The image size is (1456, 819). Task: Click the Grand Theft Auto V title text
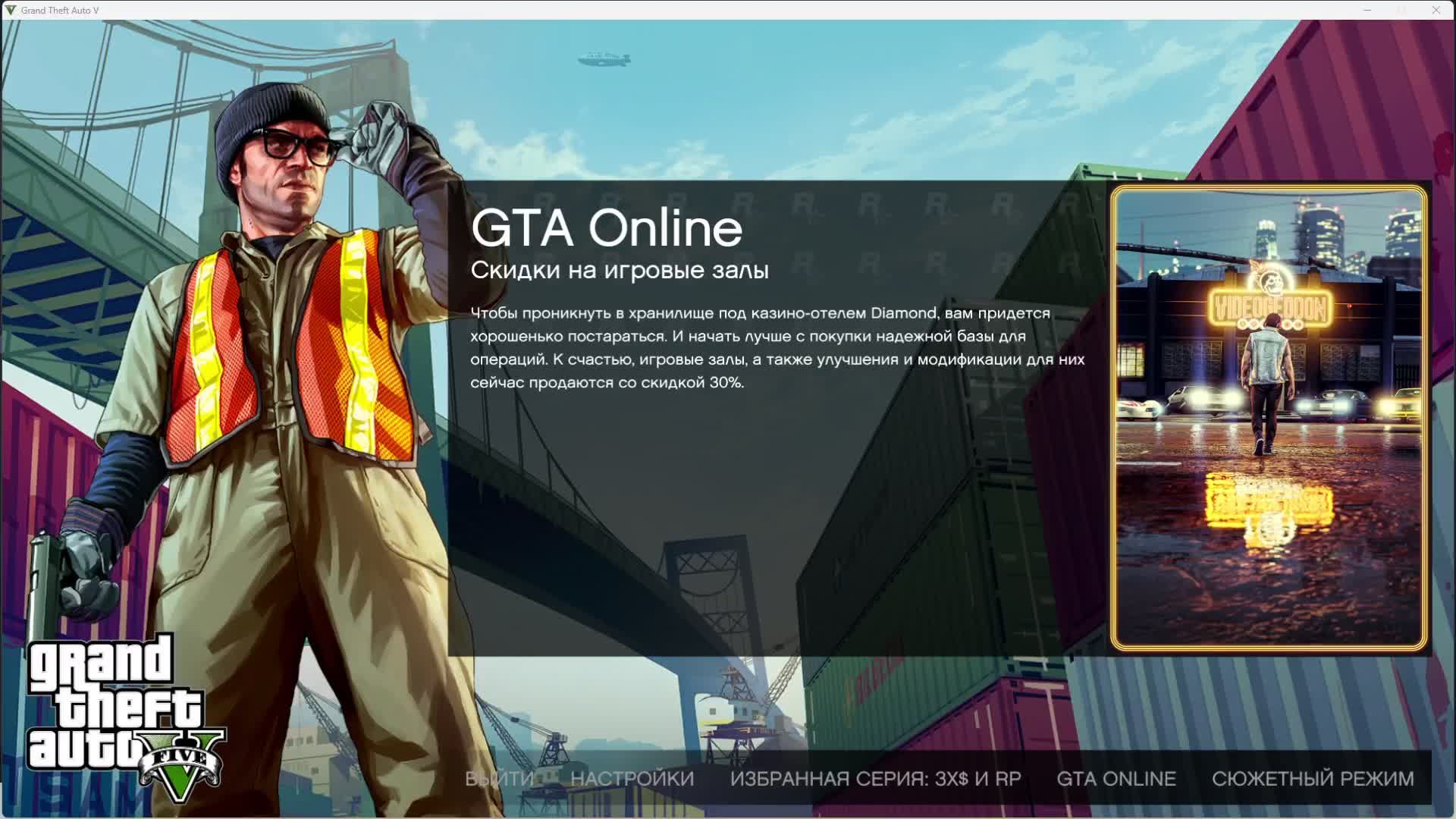click(60, 10)
